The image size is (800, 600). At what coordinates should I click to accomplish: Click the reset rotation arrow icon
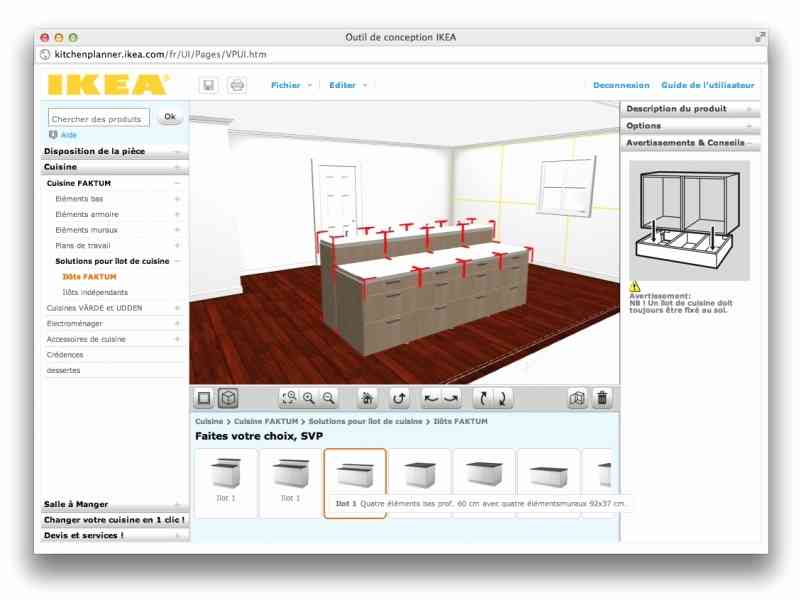click(x=399, y=398)
